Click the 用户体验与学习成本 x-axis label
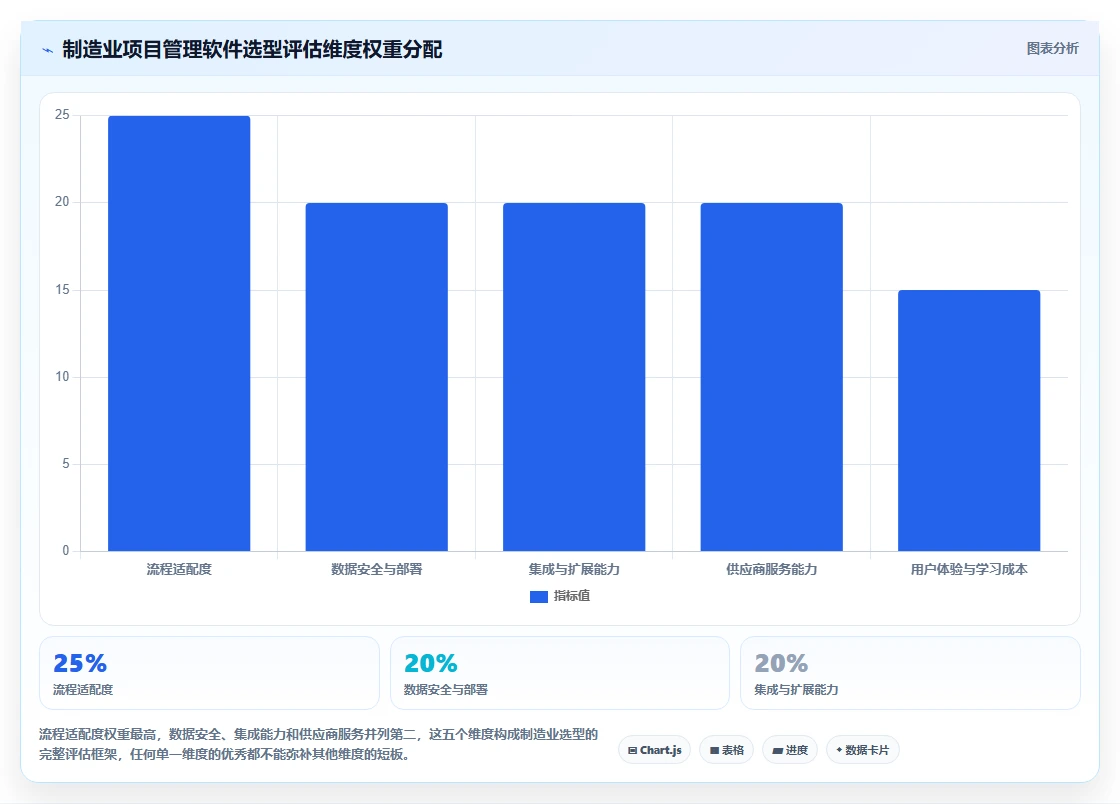 point(969,569)
